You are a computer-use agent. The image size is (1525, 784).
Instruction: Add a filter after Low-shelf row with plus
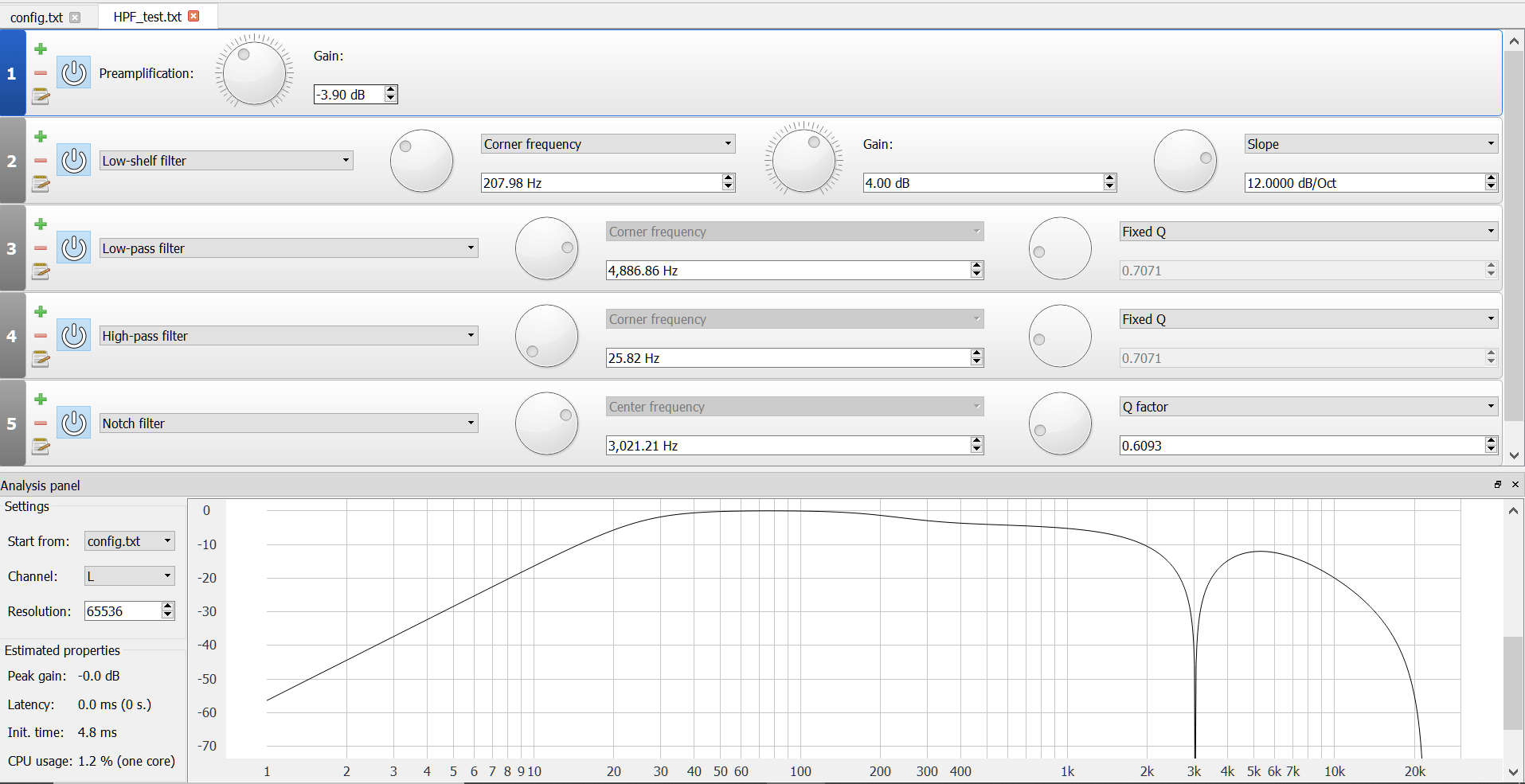click(x=41, y=137)
